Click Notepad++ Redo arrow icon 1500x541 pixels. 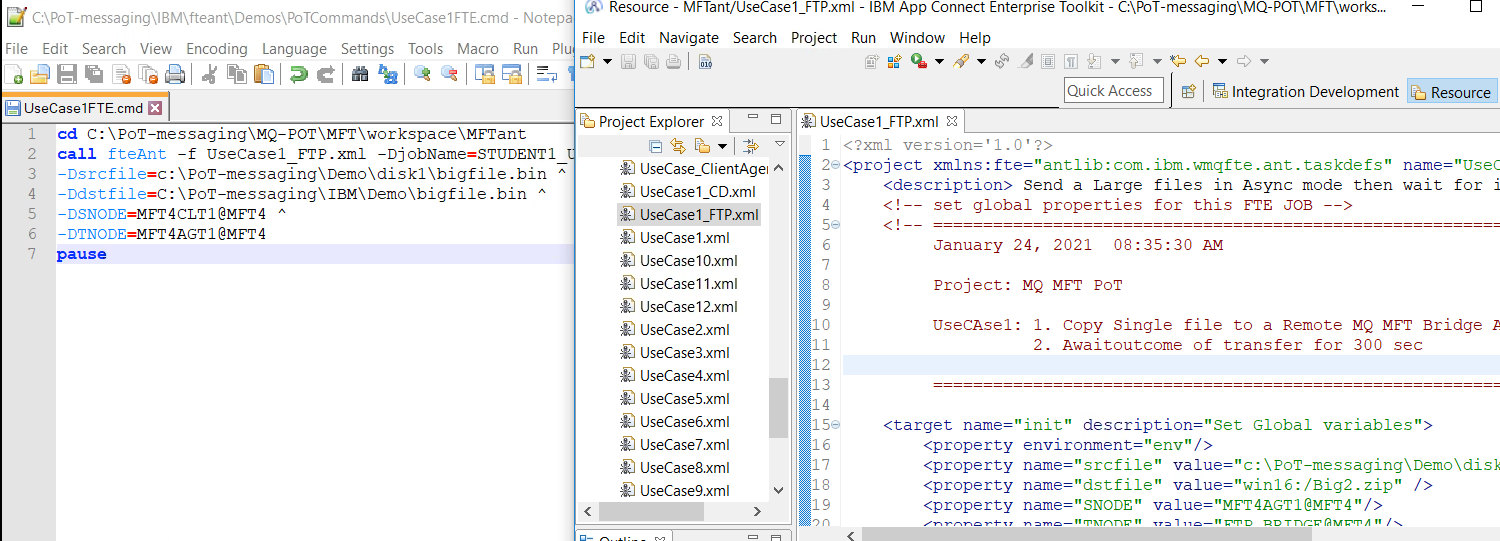coord(325,74)
